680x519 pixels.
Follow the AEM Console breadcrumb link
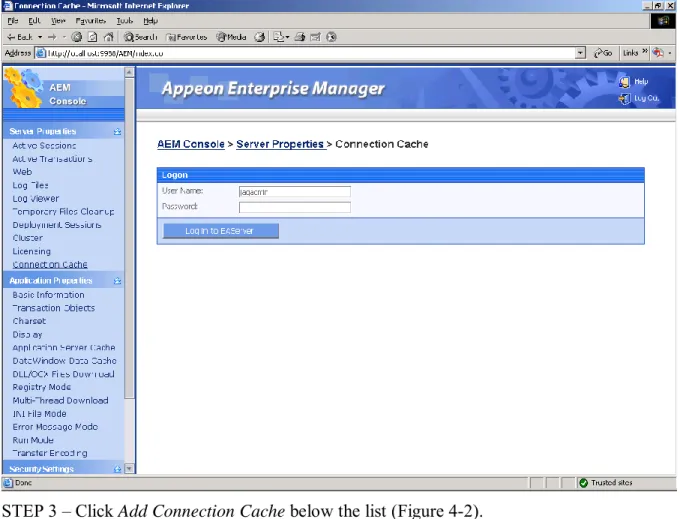[191, 144]
